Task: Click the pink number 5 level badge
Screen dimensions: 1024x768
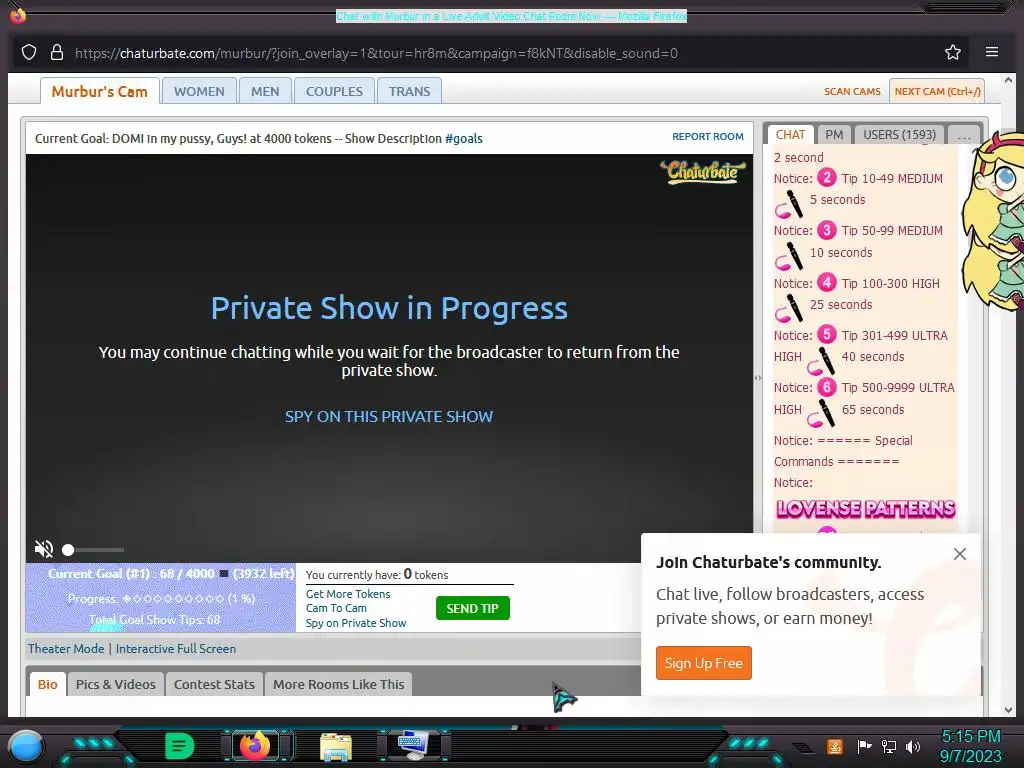Action: click(x=827, y=334)
